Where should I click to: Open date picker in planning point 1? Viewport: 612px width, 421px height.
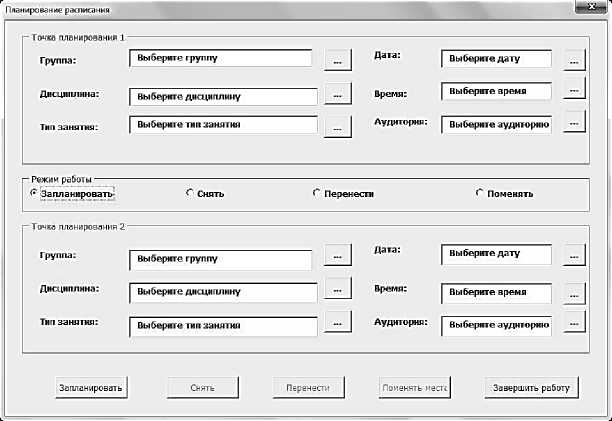pyautogui.click(x=573, y=59)
